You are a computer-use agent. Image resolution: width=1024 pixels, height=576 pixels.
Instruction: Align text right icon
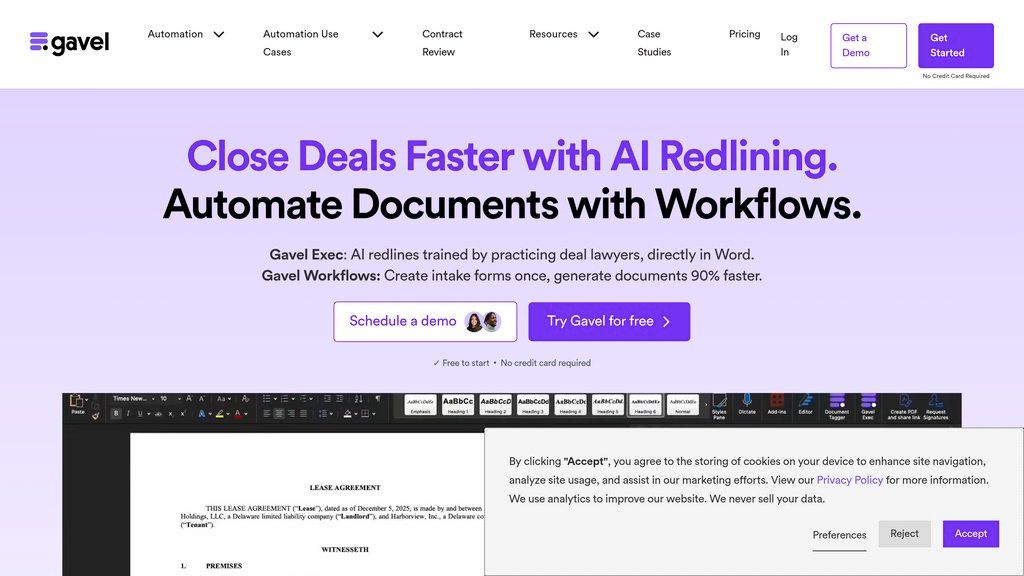(x=291, y=413)
